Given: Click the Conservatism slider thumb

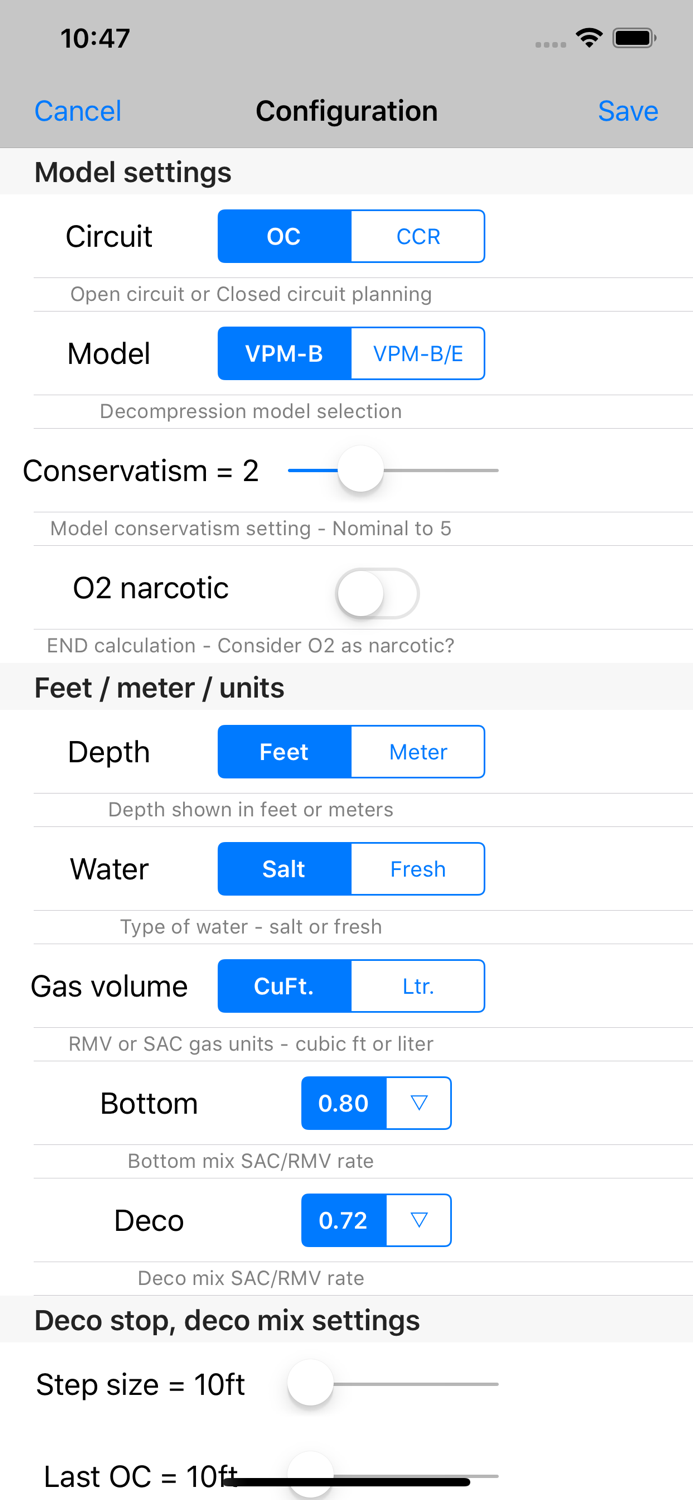Looking at the screenshot, I should pyautogui.click(x=360, y=470).
